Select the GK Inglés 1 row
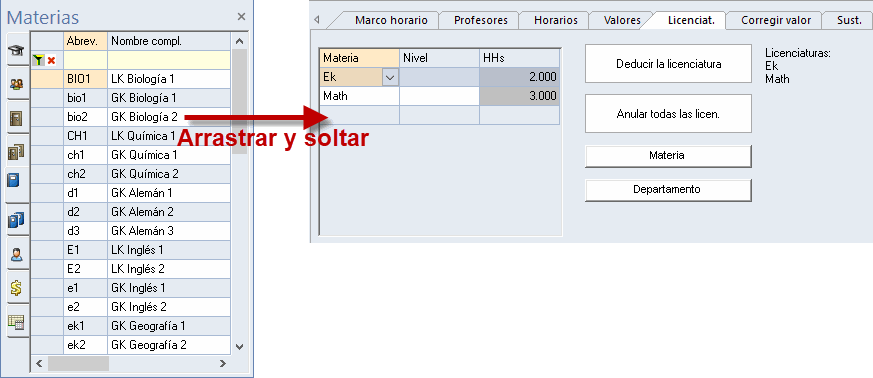The width and height of the screenshot is (873, 378). pyautogui.click(x=130, y=288)
